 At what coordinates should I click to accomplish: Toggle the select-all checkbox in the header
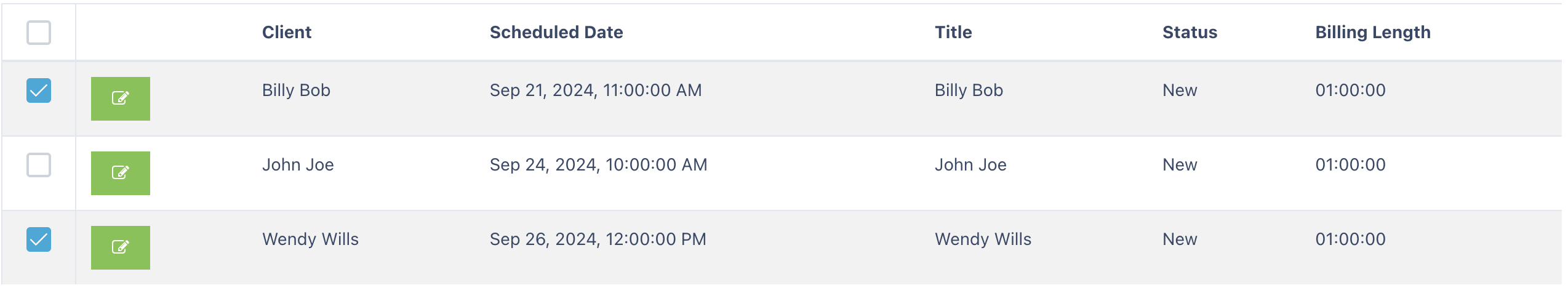pyautogui.click(x=39, y=33)
